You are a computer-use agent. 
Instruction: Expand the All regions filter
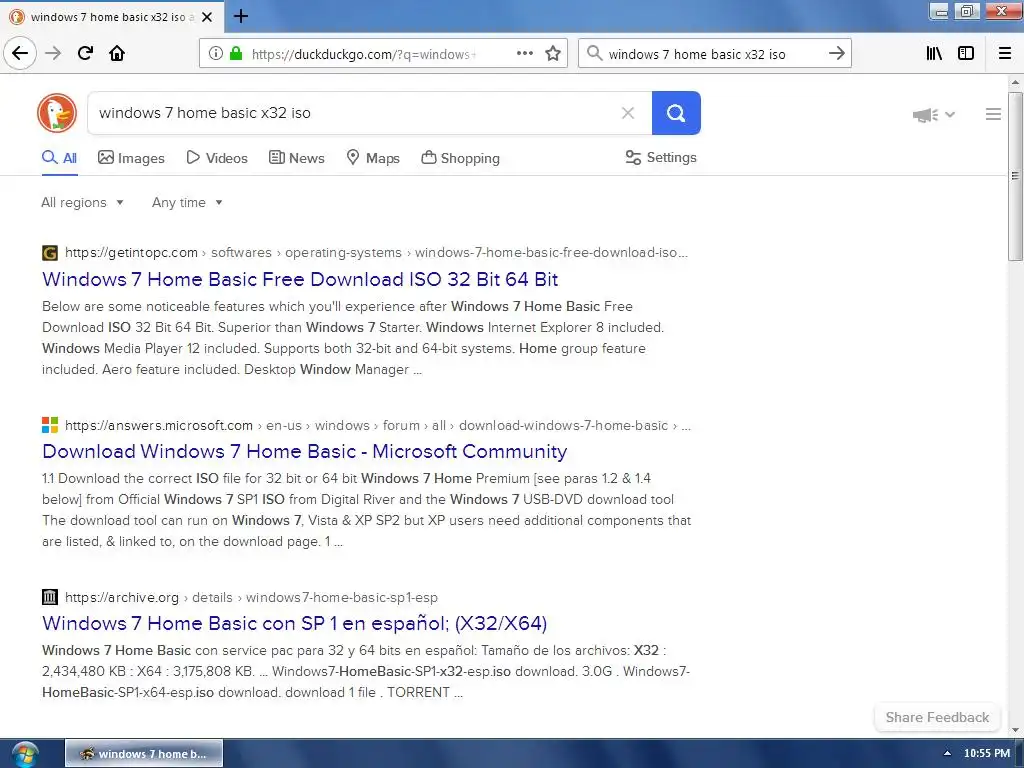(x=82, y=202)
